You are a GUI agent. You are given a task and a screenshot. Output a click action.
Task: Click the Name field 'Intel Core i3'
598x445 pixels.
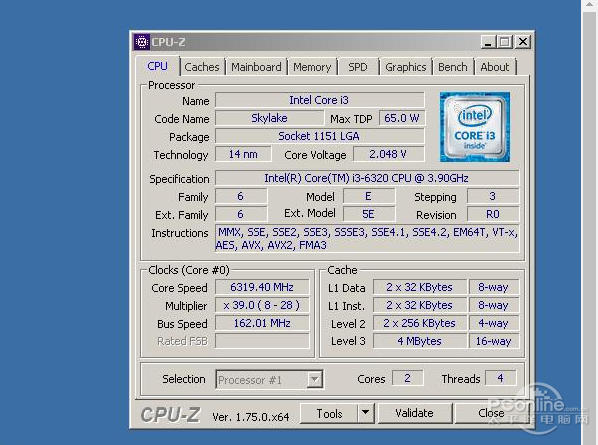pyautogui.click(x=319, y=100)
